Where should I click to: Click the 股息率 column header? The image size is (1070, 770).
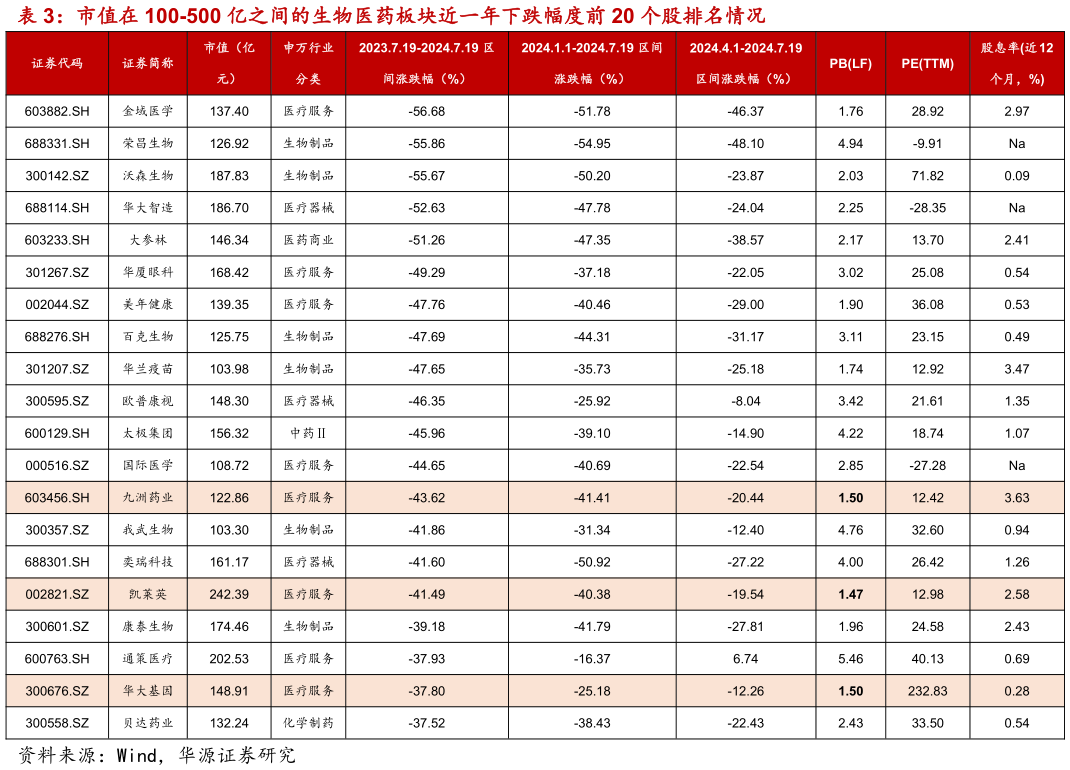[1017, 63]
